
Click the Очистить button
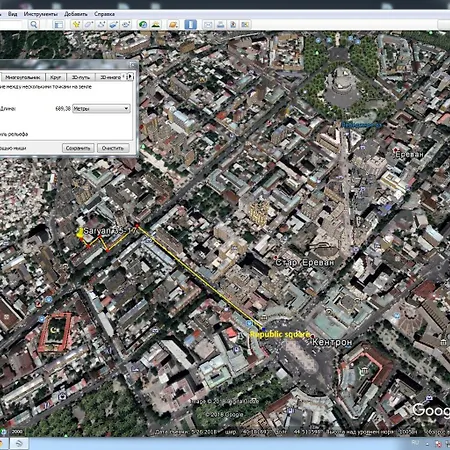[x=113, y=148]
